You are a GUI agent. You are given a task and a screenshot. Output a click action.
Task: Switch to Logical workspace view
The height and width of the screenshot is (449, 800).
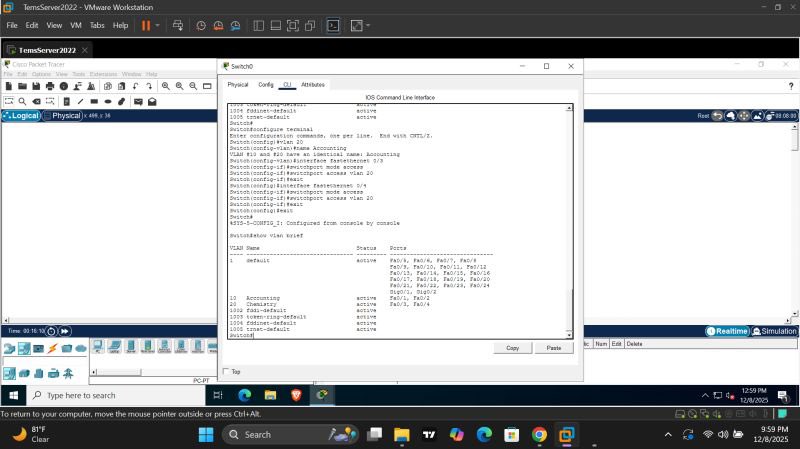tap(21, 116)
